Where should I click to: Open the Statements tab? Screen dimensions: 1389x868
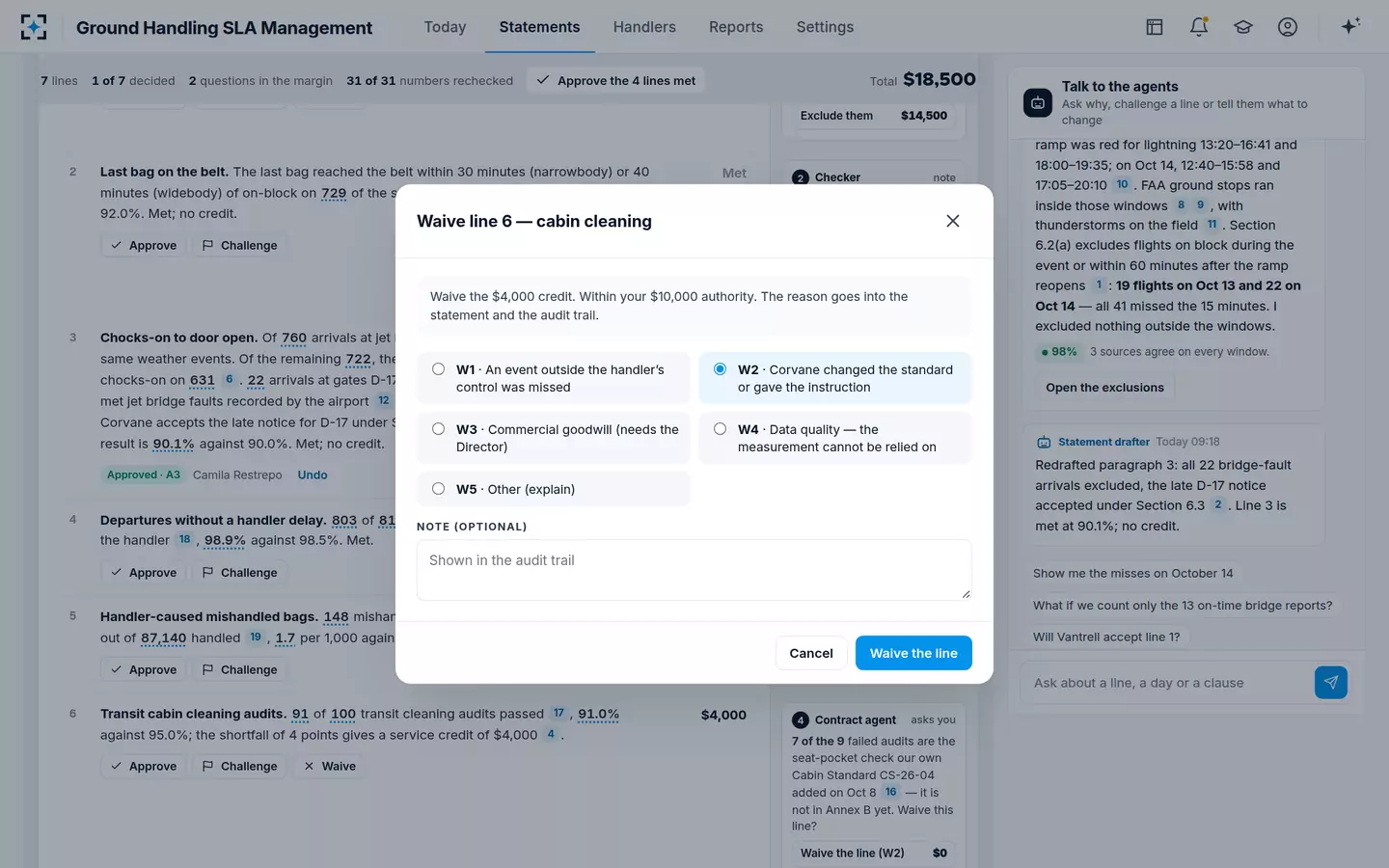(x=539, y=27)
